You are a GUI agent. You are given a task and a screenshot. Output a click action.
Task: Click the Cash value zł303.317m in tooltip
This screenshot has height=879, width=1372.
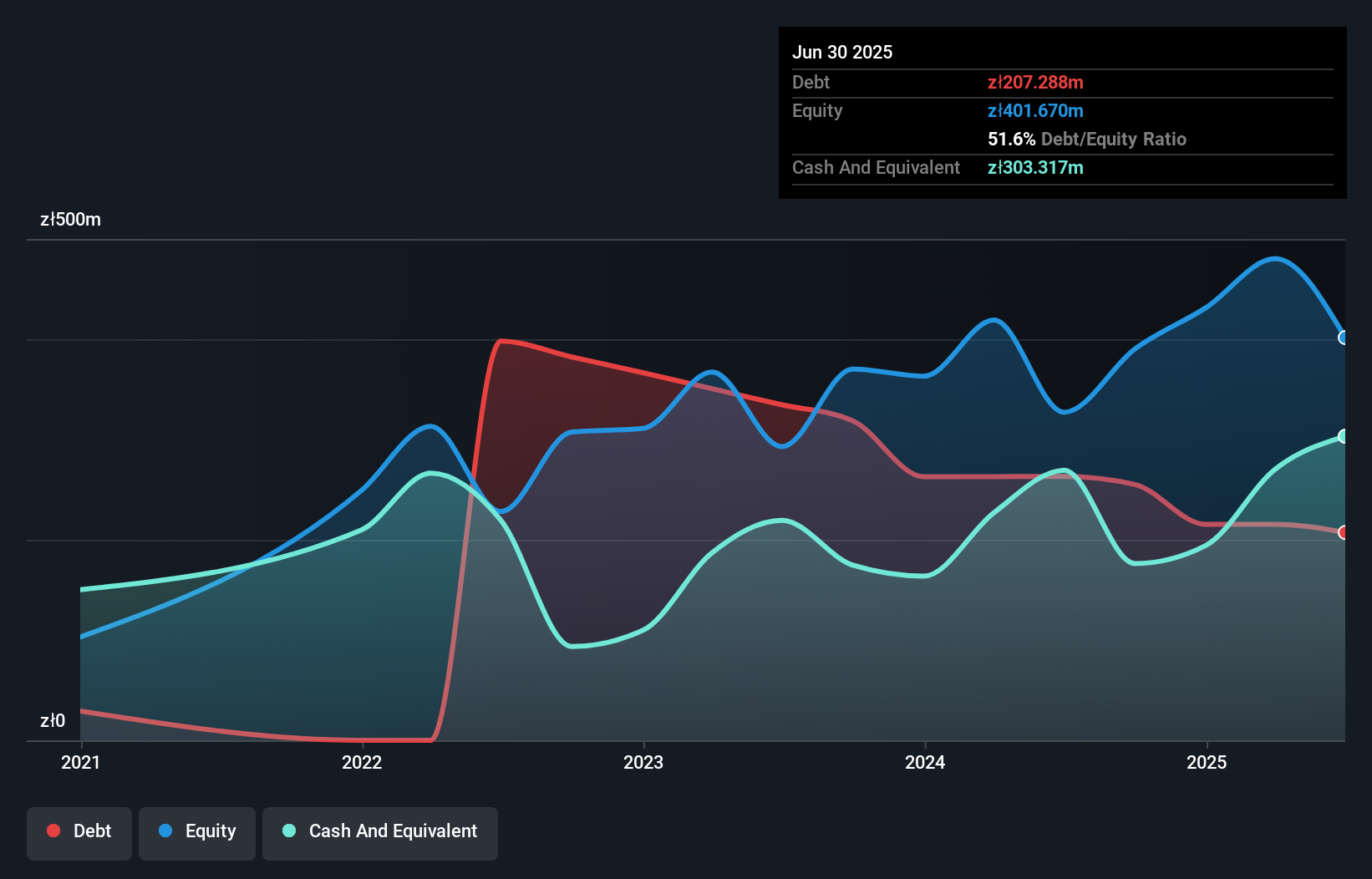tap(1035, 167)
